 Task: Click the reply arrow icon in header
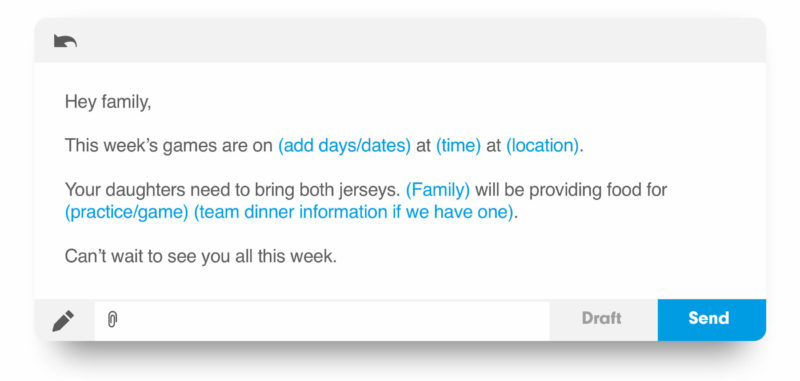(65, 41)
